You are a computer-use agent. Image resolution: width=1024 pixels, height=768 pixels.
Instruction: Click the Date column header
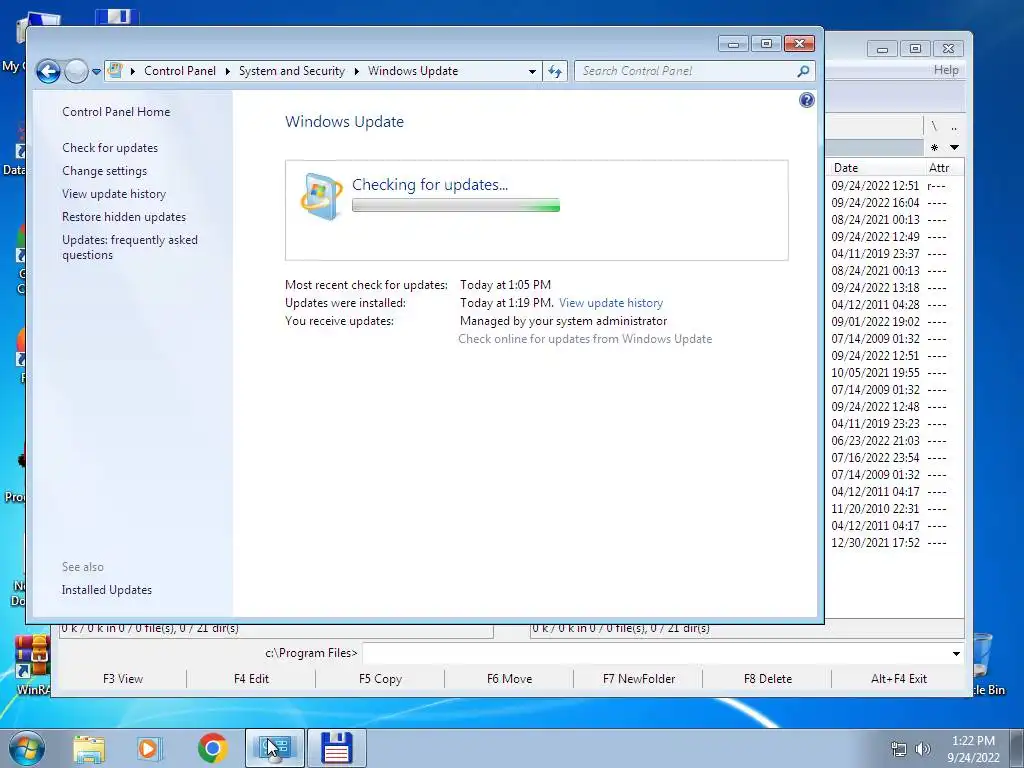point(846,168)
